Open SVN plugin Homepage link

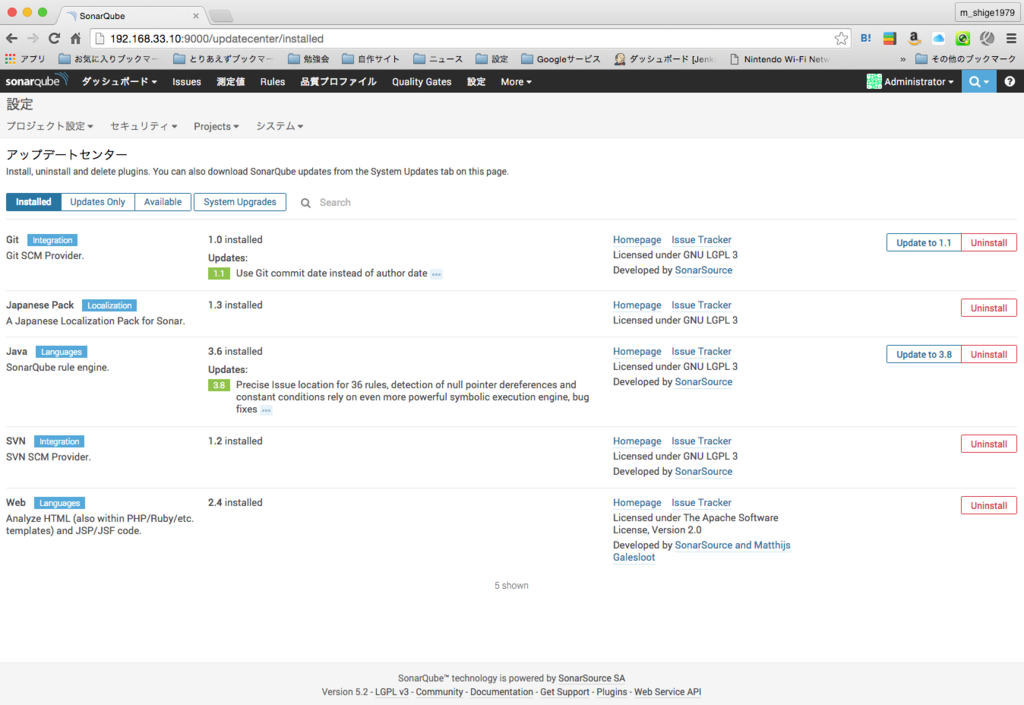click(x=637, y=441)
